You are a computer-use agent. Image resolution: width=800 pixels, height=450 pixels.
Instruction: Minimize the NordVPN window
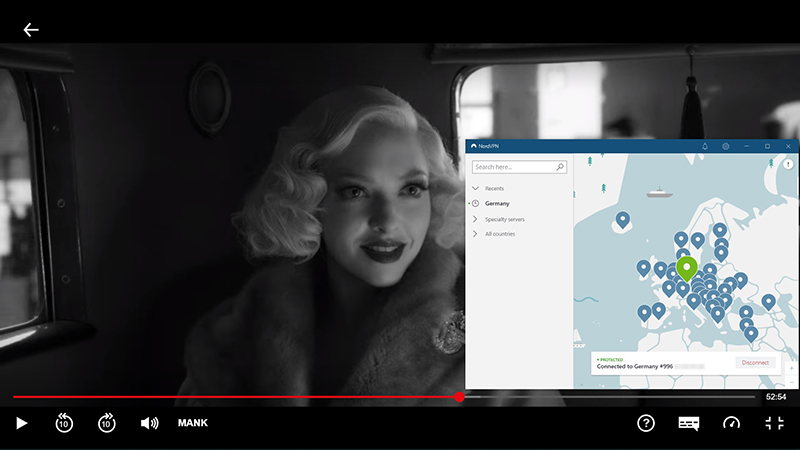(x=746, y=146)
